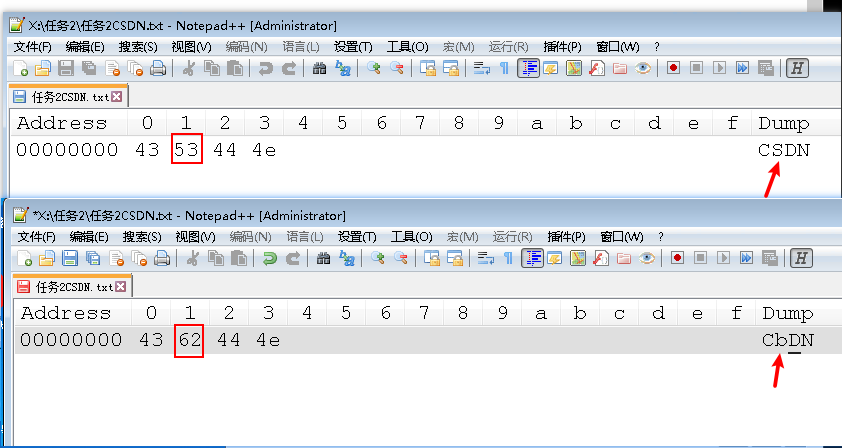This screenshot has height=448, width=842.
Task: Click the Redo arrow in the CbDN window toolbar
Action: (x=293, y=258)
